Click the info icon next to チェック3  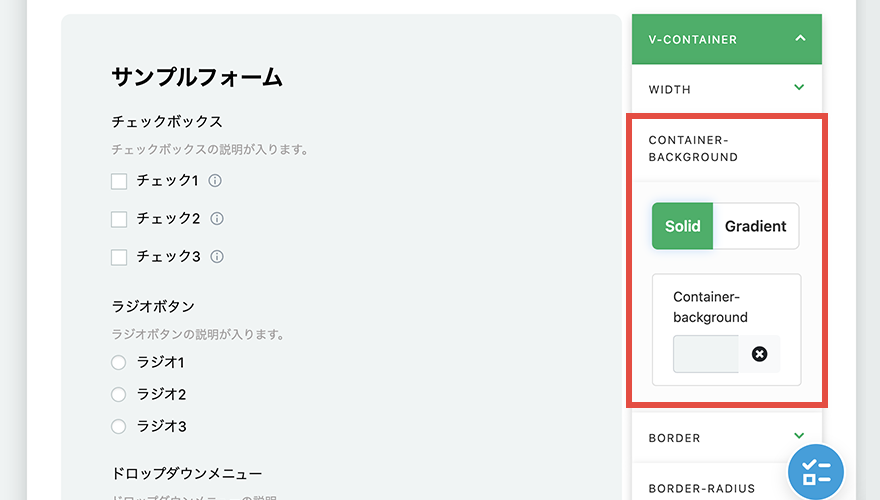click(x=217, y=256)
